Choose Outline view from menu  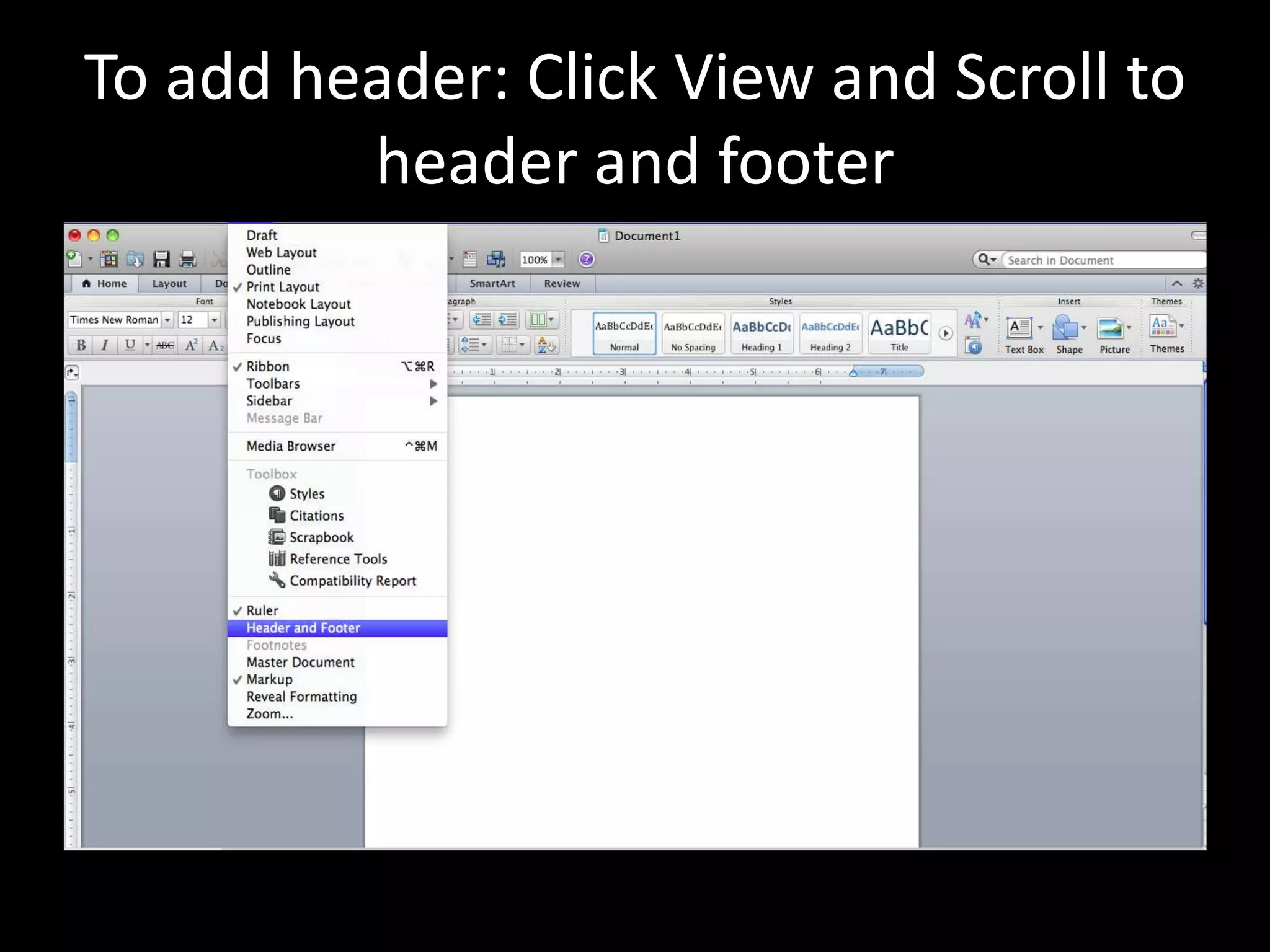click(337, 270)
